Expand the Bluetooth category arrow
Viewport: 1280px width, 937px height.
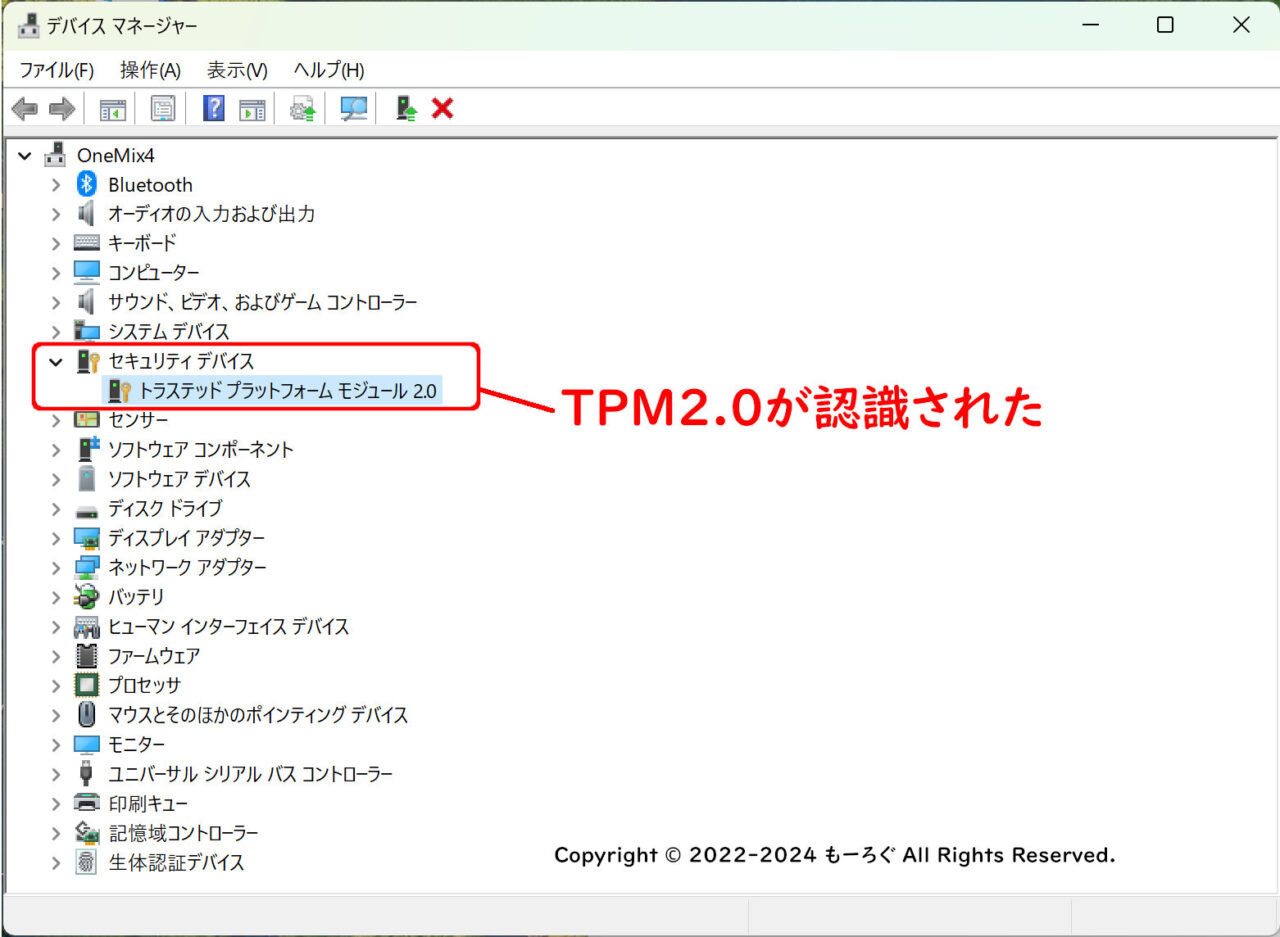point(57,185)
